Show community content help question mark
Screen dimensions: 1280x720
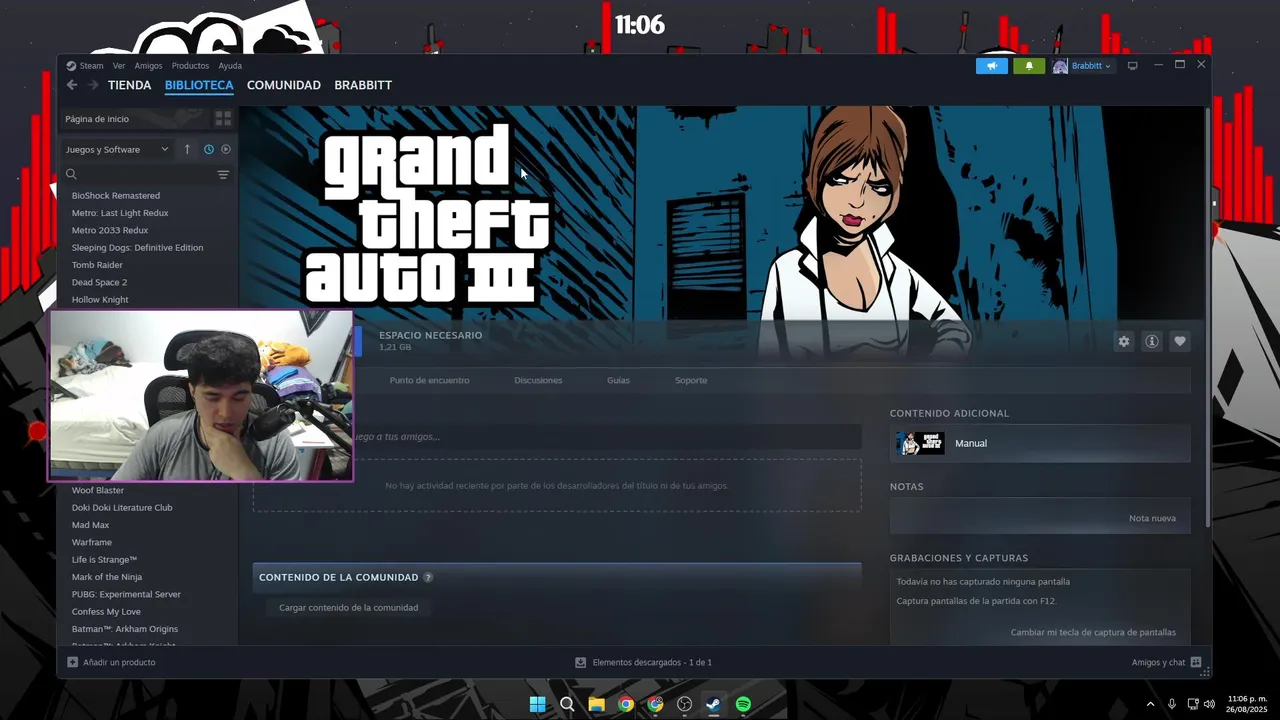[x=428, y=577]
